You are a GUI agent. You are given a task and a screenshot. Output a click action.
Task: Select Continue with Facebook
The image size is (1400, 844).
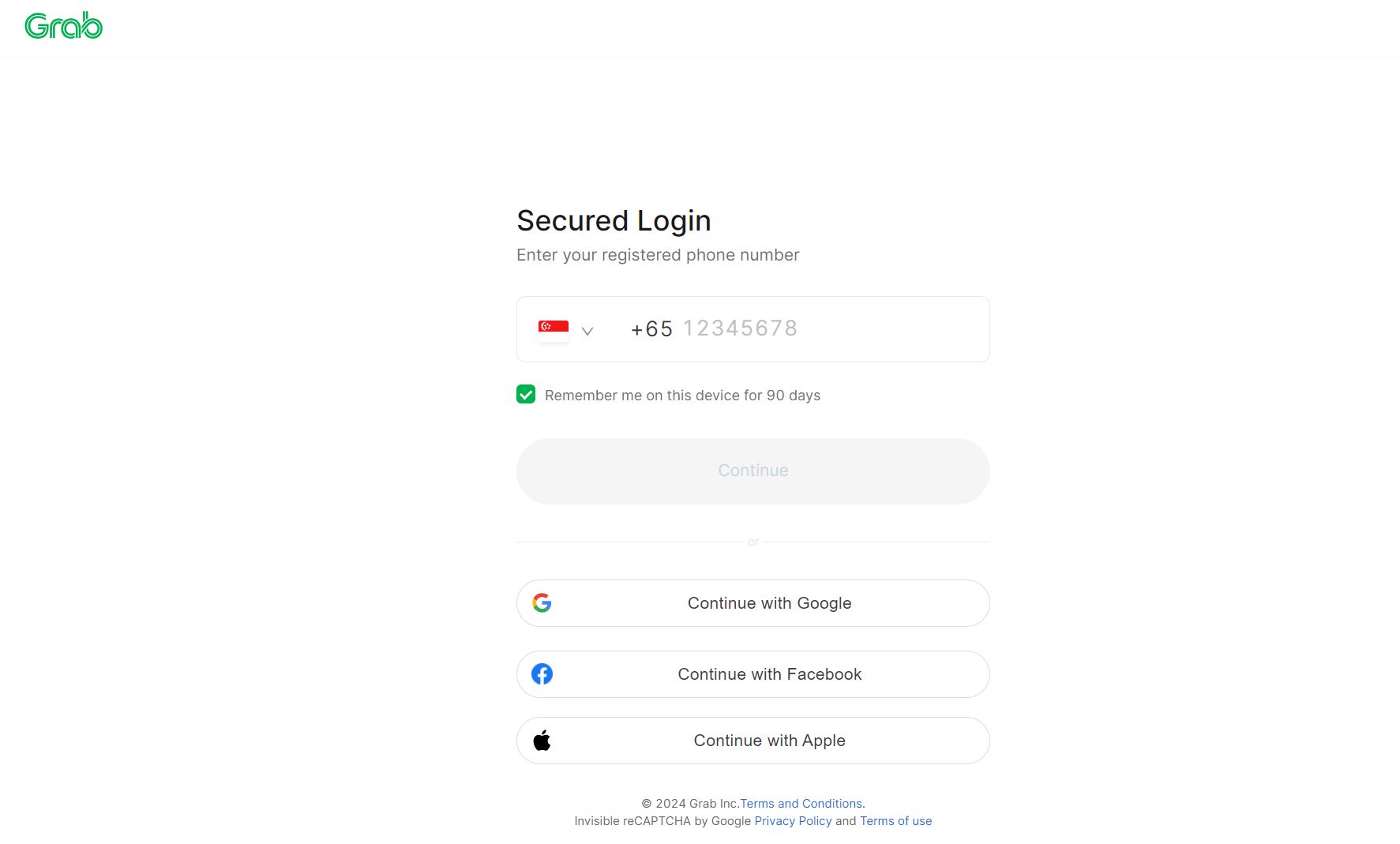[753, 673]
